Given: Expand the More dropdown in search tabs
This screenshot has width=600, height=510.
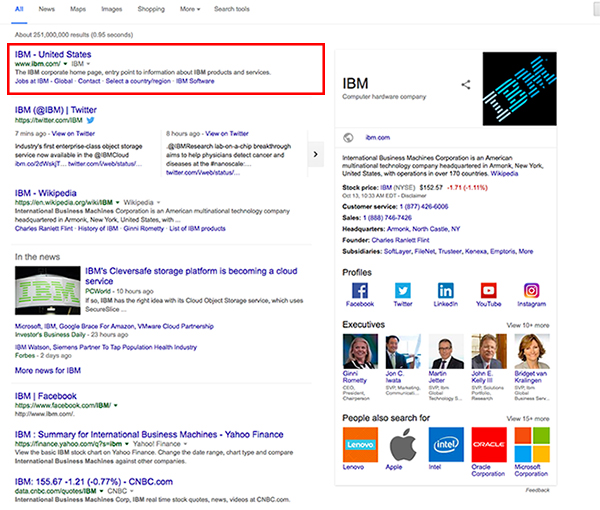Looking at the screenshot, I should click(x=190, y=9).
